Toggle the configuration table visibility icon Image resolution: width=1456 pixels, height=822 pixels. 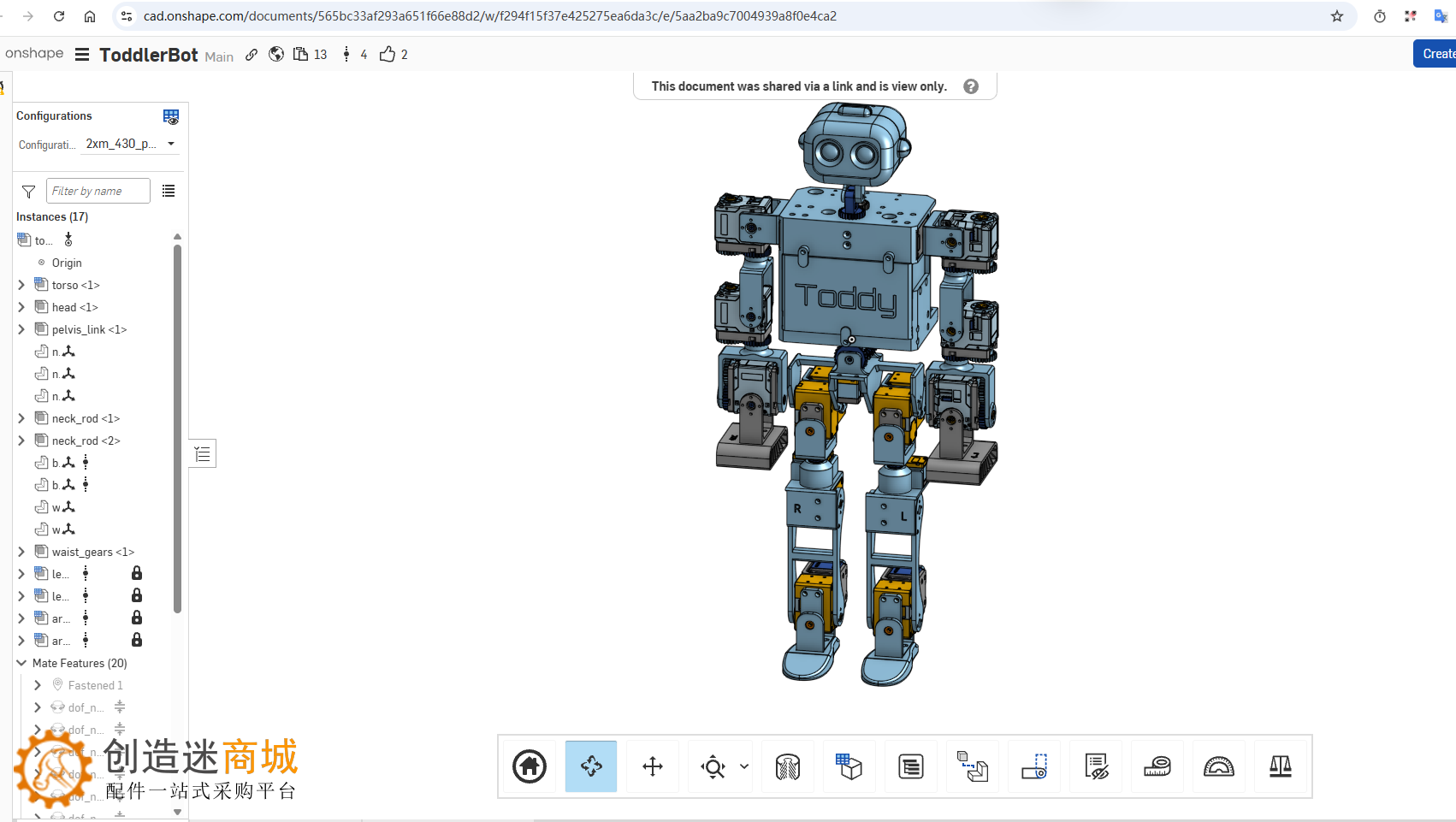[171, 116]
